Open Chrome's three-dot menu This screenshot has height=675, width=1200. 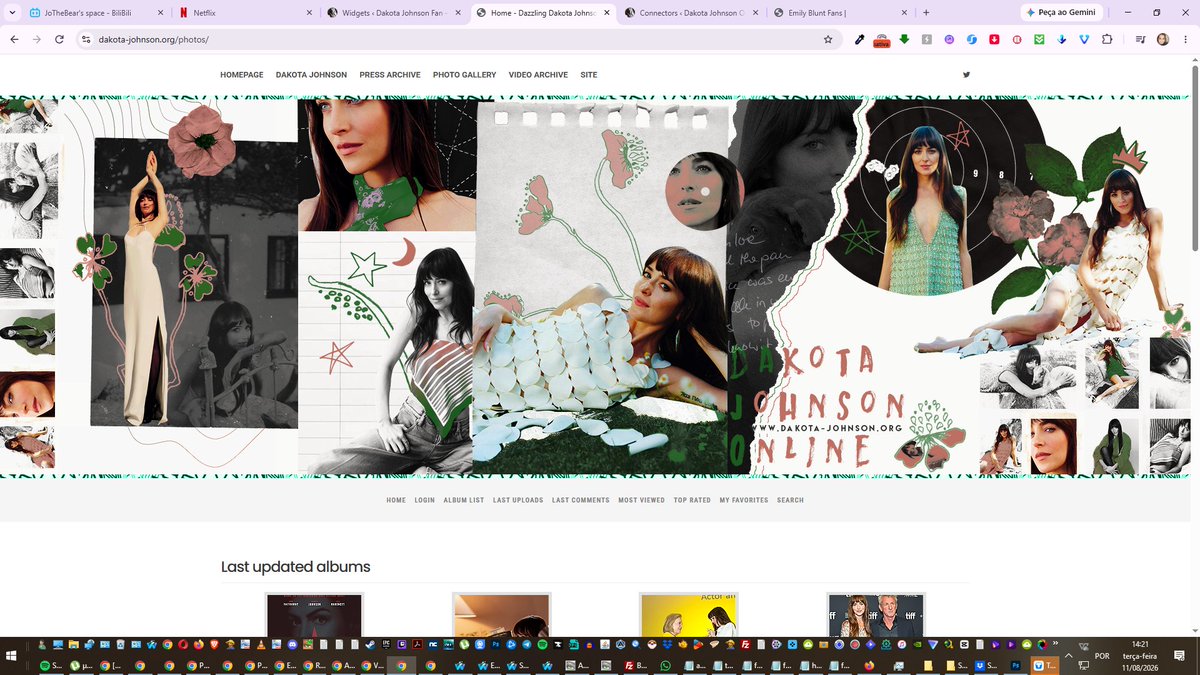(x=1185, y=39)
